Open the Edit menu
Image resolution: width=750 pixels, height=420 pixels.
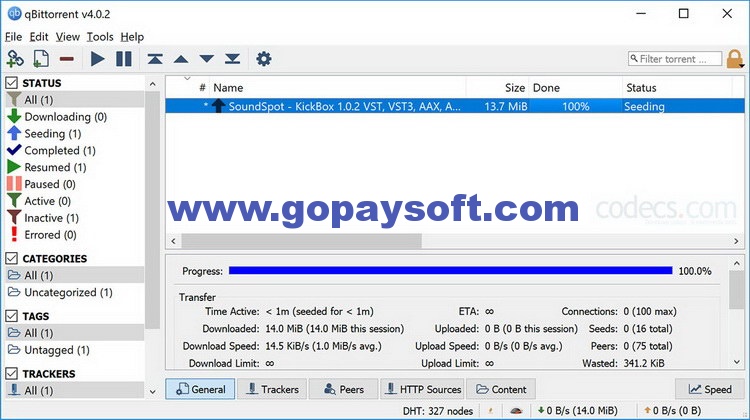(39, 37)
